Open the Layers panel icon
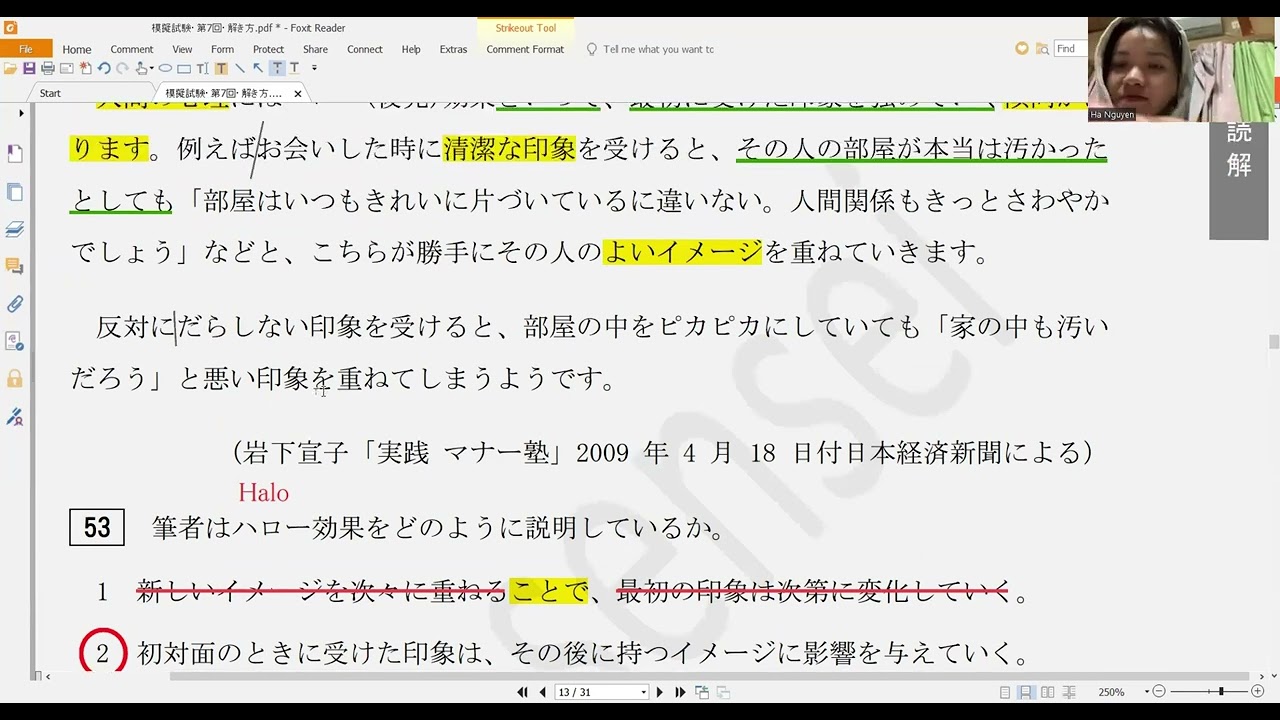Screen dimensions: 1280x720 click(15, 229)
